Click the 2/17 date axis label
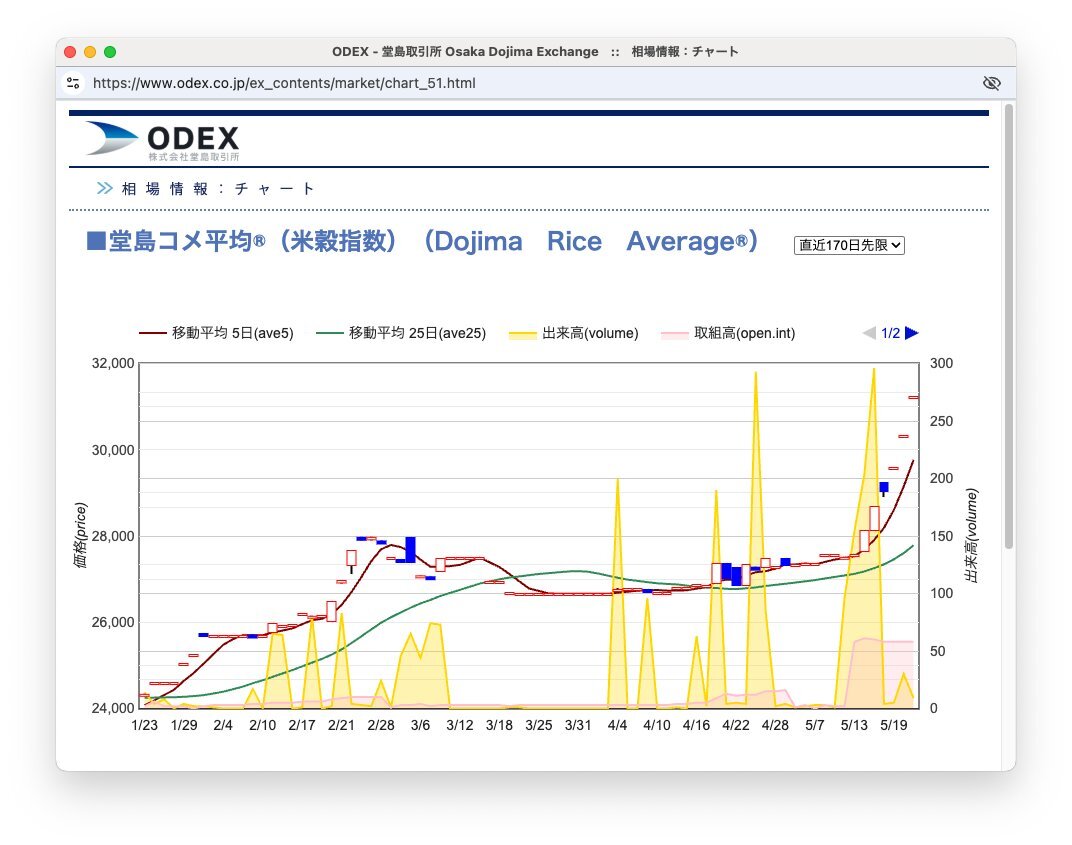Image resolution: width=1072 pixels, height=845 pixels. click(302, 725)
